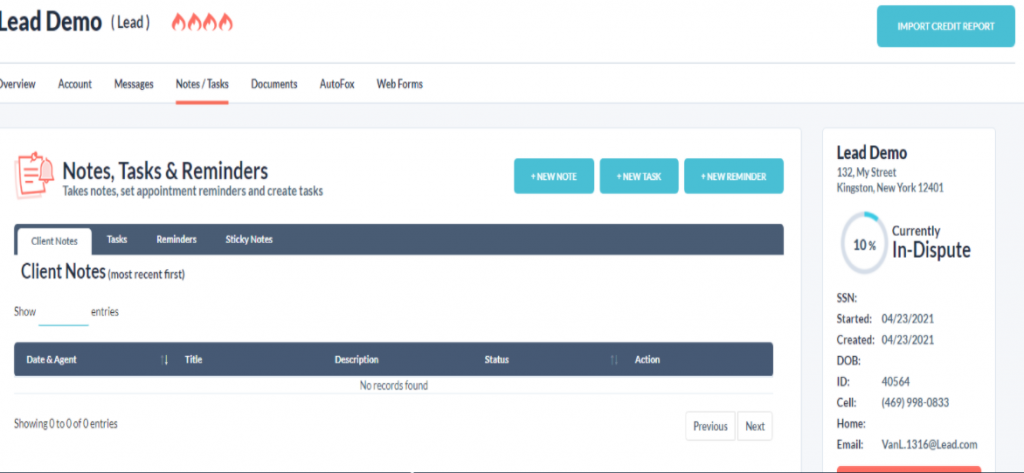The image size is (1024, 473).
Task: Add a task using + New Task
Action: (x=639, y=176)
